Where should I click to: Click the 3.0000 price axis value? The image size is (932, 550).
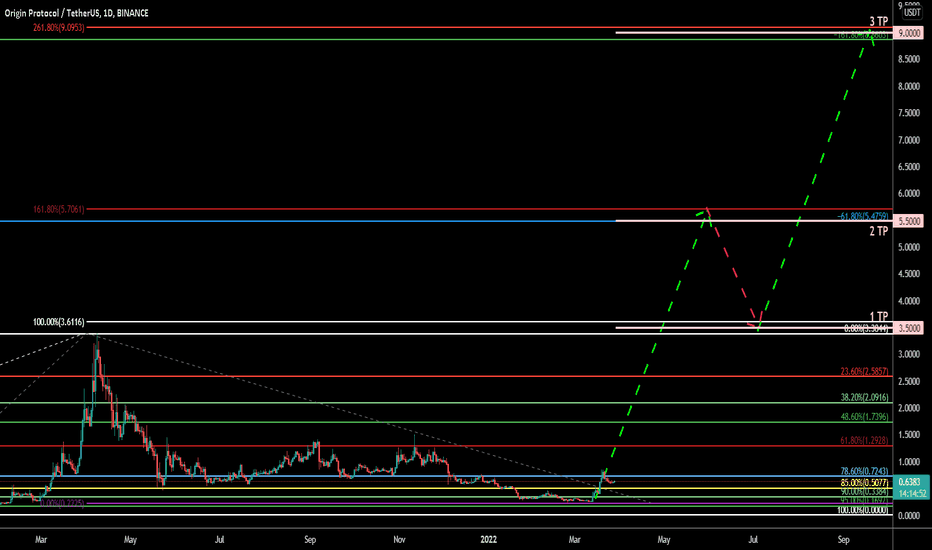(909, 355)
